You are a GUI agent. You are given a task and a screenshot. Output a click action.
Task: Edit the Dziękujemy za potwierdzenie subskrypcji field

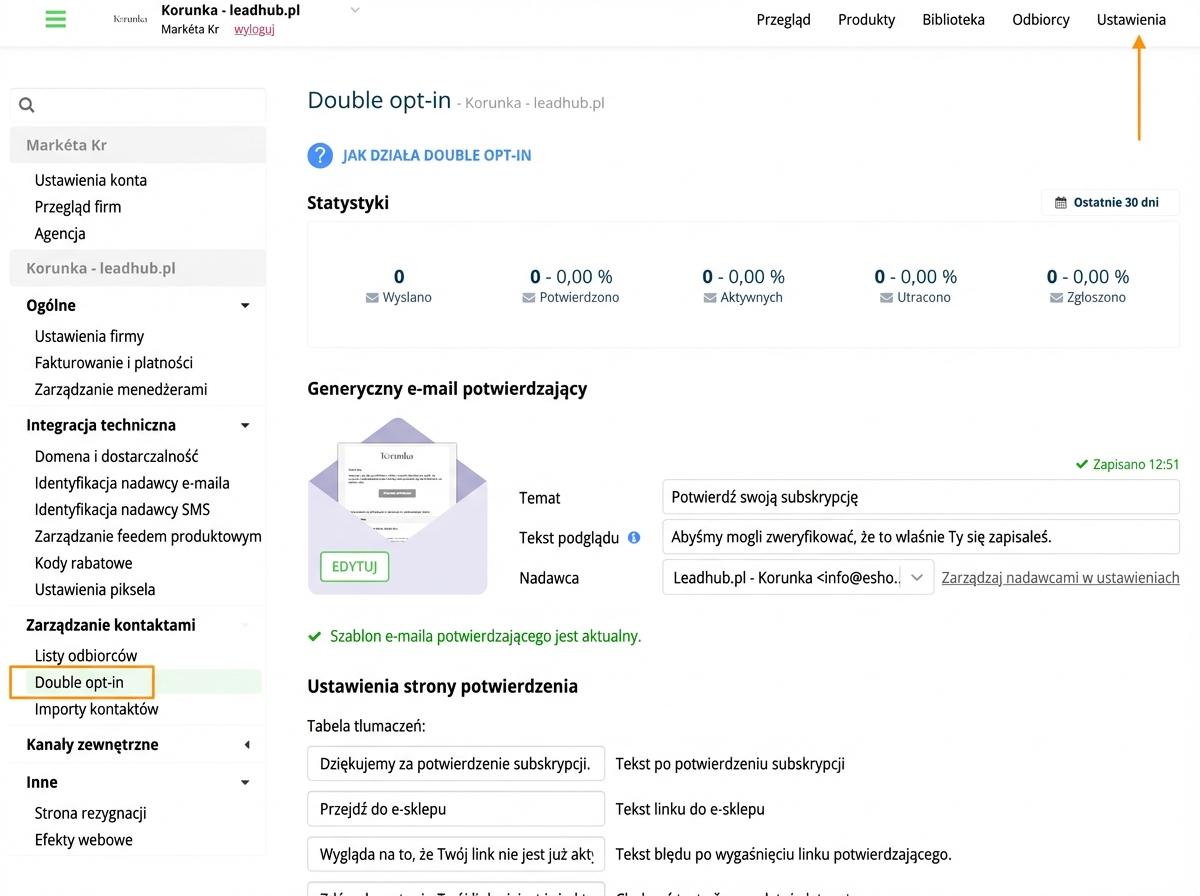[x=456, y=764]
